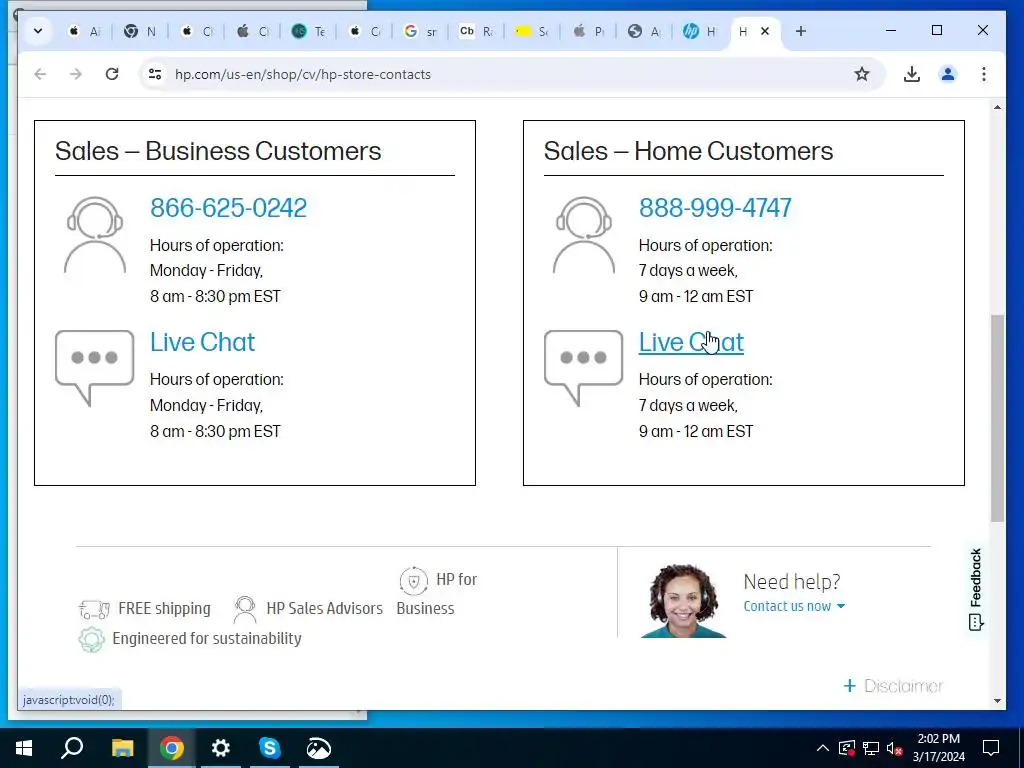Switch to the yellow icon Sc tab

click(532, 31)
